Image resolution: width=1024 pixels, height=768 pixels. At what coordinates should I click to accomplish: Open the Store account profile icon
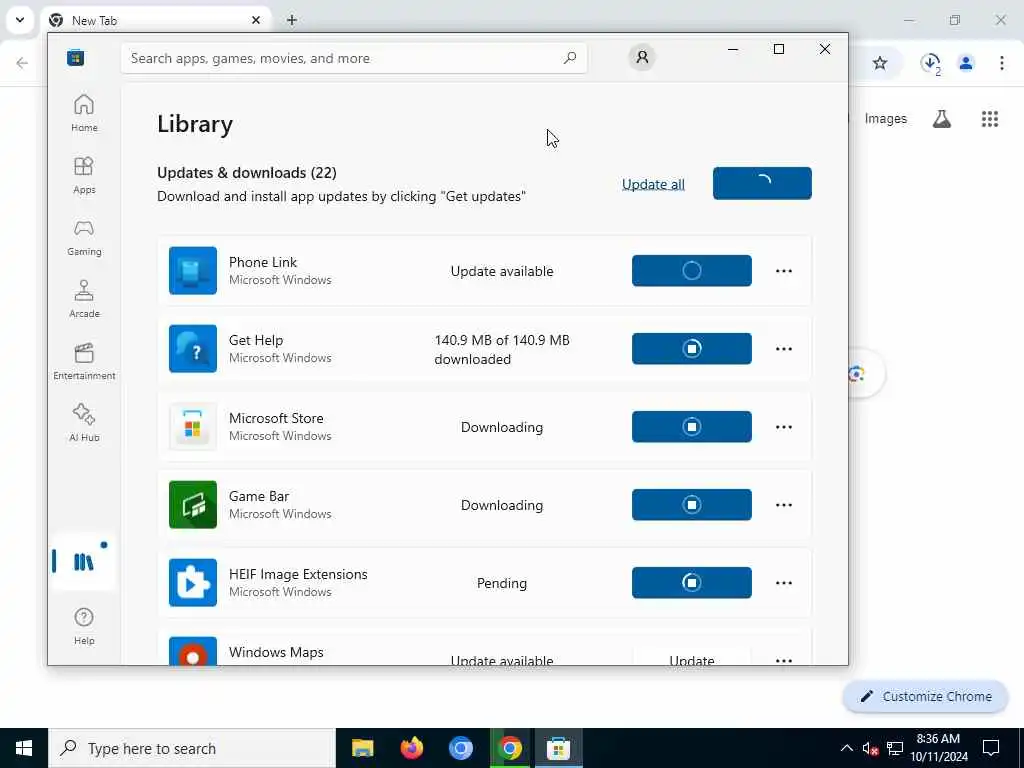pos(642,57)
